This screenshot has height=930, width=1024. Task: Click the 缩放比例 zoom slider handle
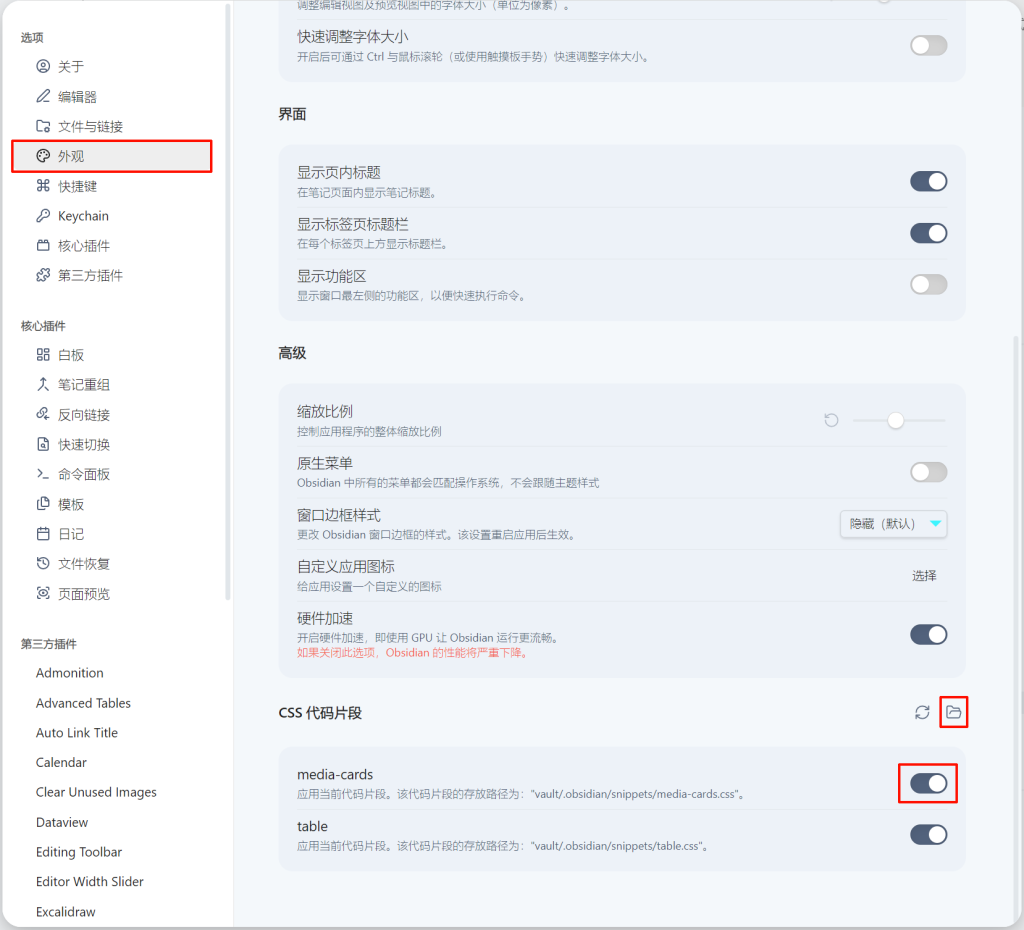pos(896,420)
